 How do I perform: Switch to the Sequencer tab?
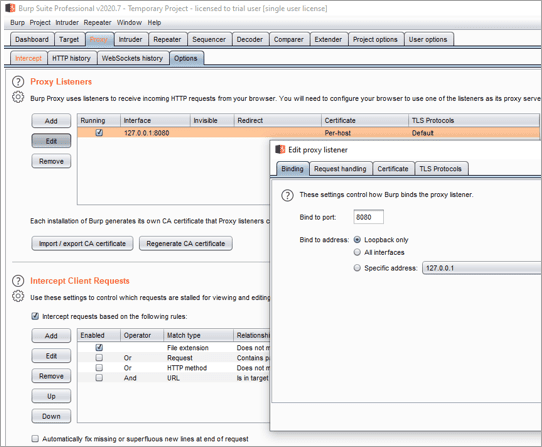pos(209,39)
